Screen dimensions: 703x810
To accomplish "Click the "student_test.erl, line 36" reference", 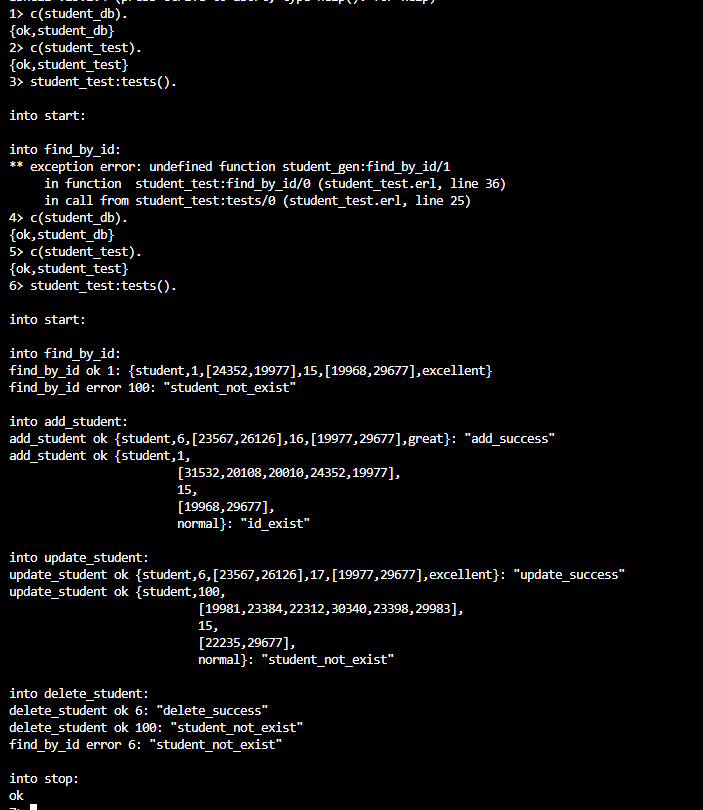I will [x=417, y=184].
